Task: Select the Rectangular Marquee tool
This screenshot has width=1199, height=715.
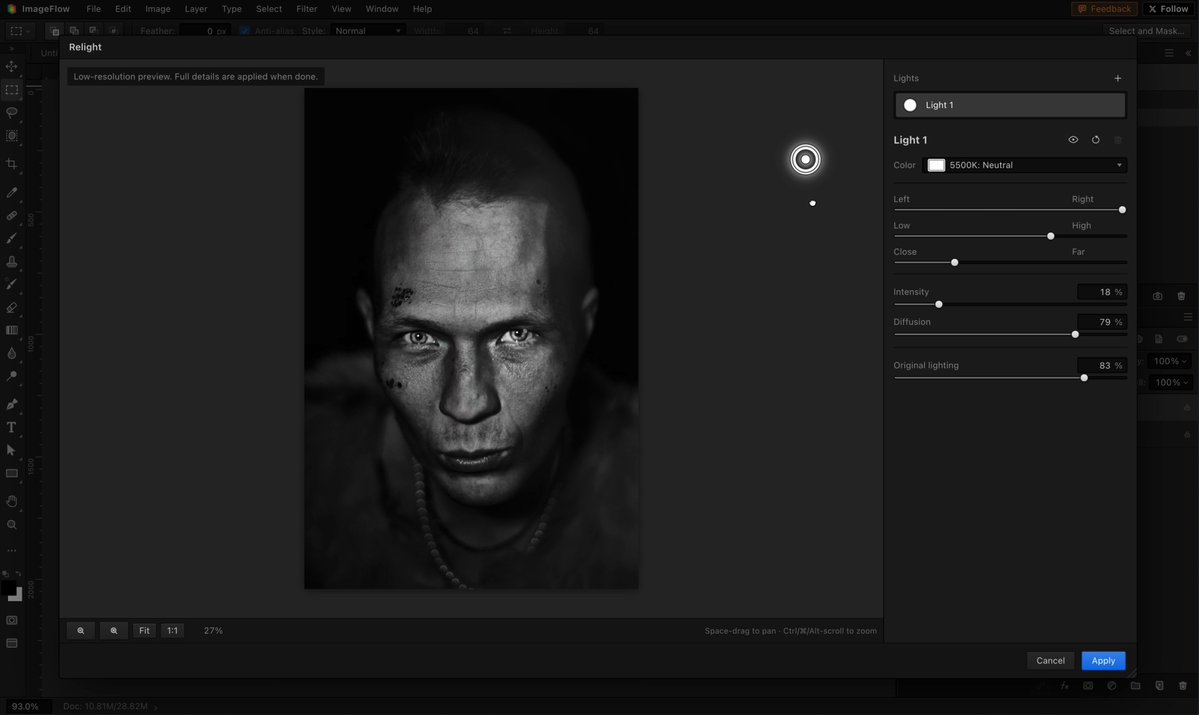Action: coord(11,89)
